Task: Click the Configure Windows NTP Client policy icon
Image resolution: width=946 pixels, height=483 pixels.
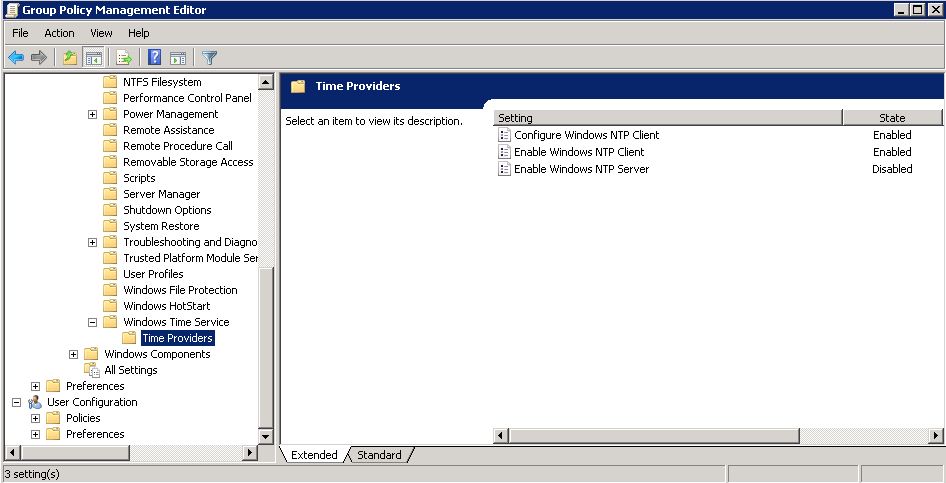Action: [x=504, y=135]
